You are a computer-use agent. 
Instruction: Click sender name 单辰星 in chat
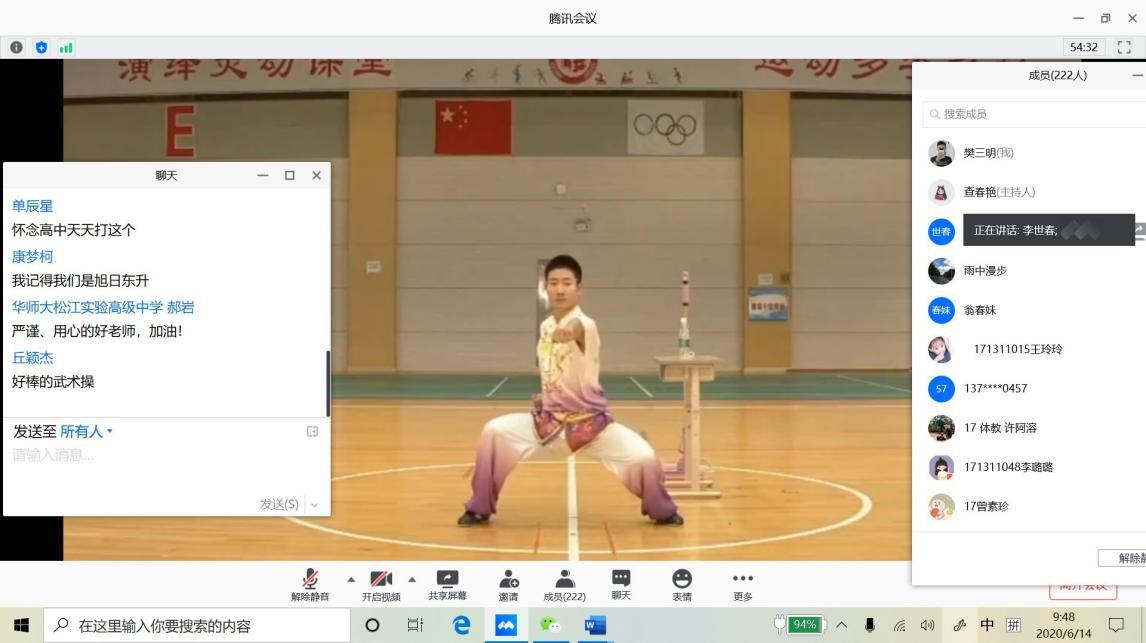click(x=32, y=206)
